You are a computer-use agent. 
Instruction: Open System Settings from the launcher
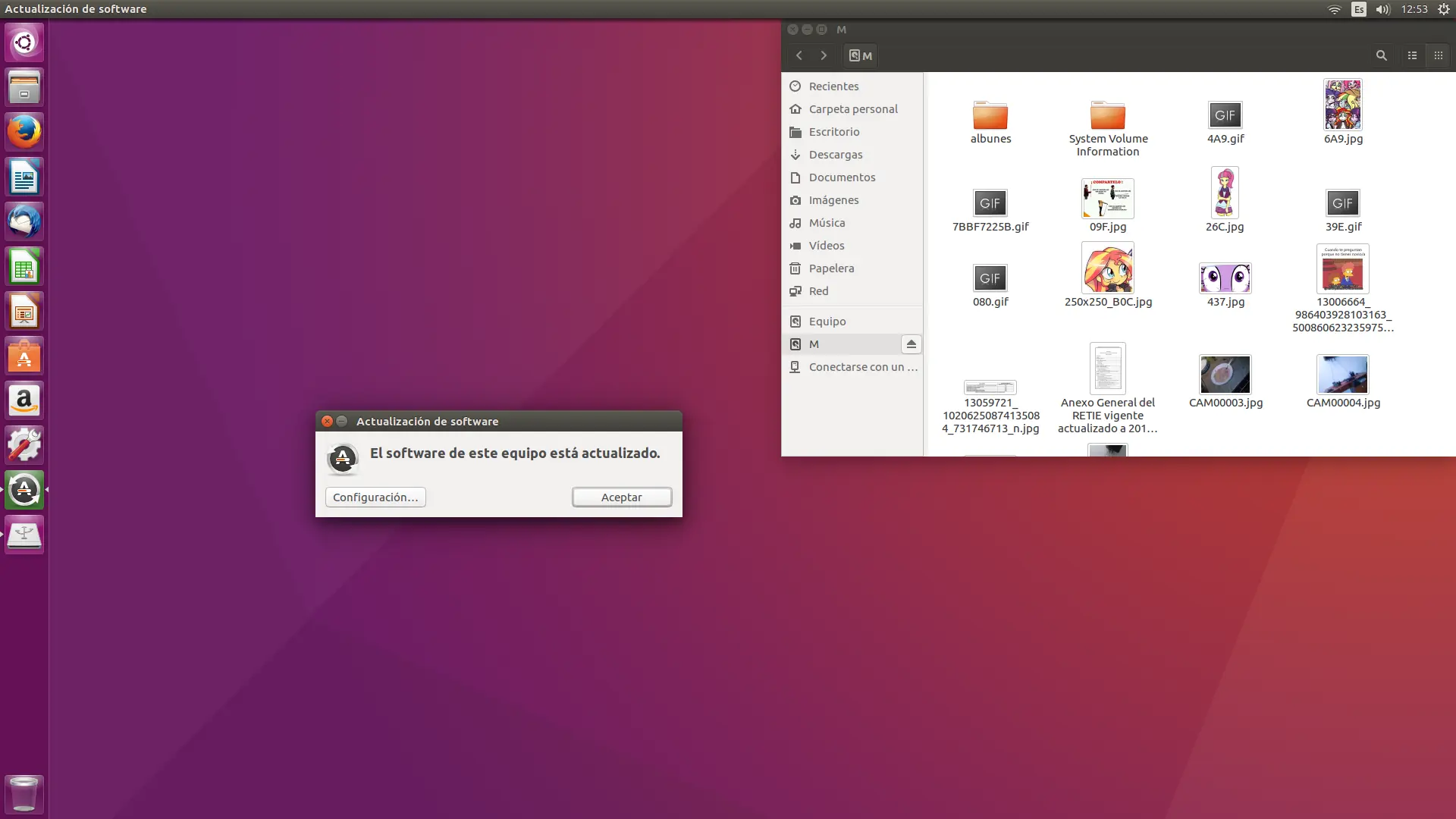click(24, 444)
